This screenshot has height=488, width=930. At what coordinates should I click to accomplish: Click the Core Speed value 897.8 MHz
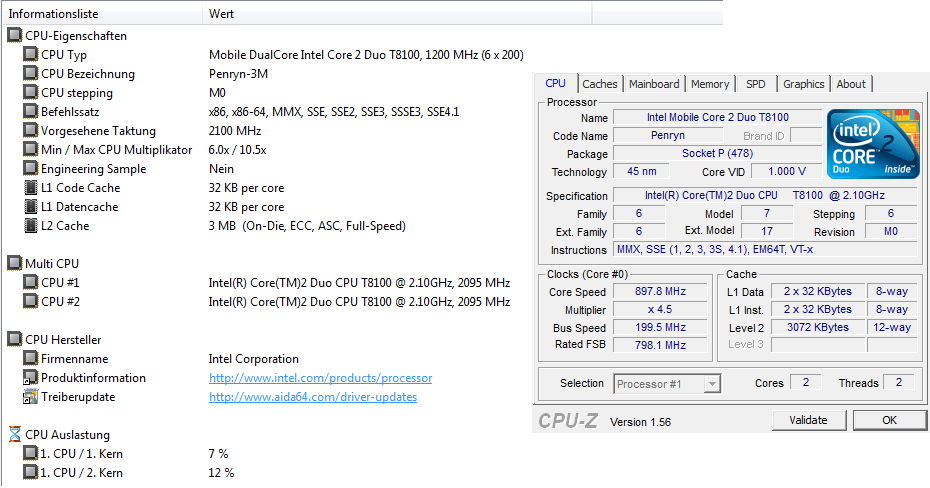click(660, 292)
